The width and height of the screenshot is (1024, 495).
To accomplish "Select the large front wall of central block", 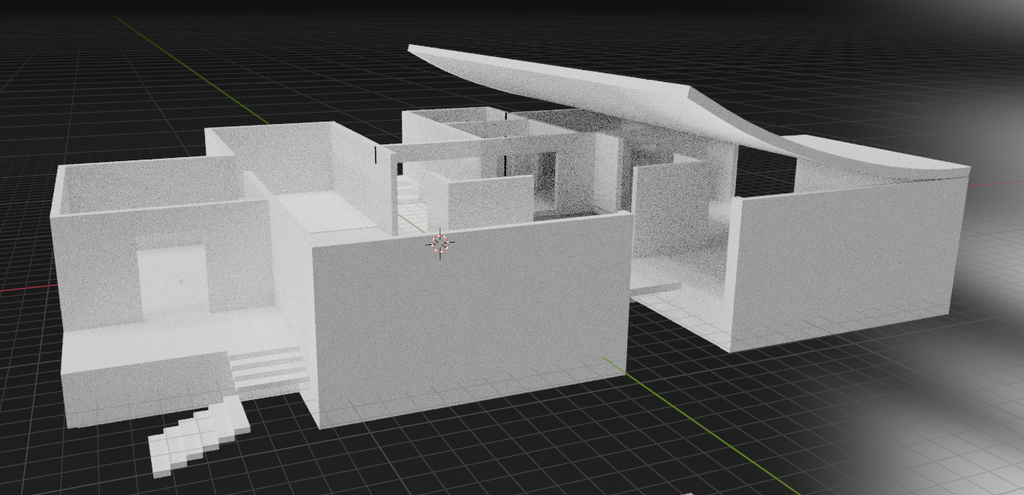I will (470, 320).
